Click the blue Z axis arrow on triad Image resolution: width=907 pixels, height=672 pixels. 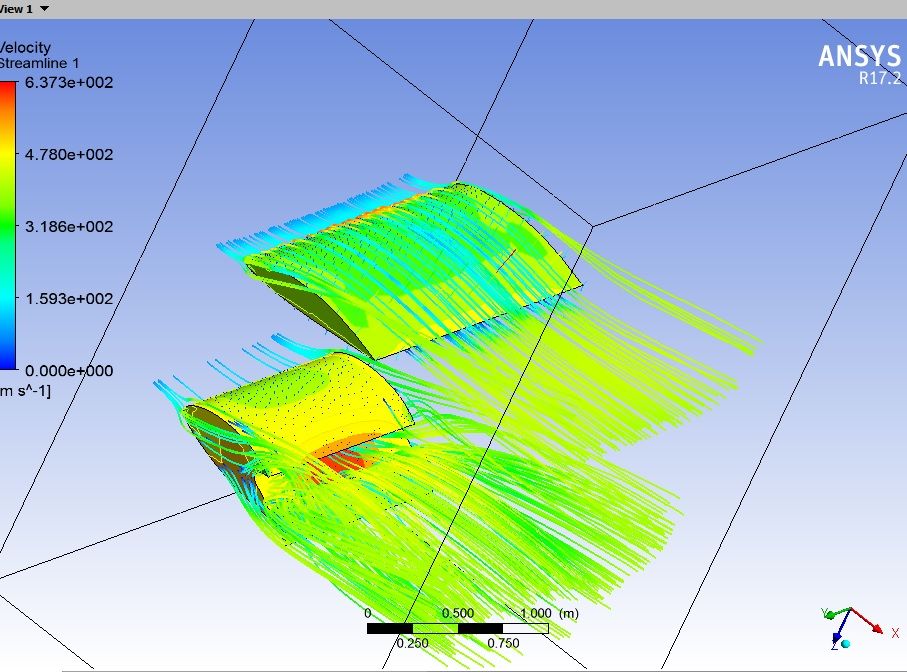(x=836, y=634)
